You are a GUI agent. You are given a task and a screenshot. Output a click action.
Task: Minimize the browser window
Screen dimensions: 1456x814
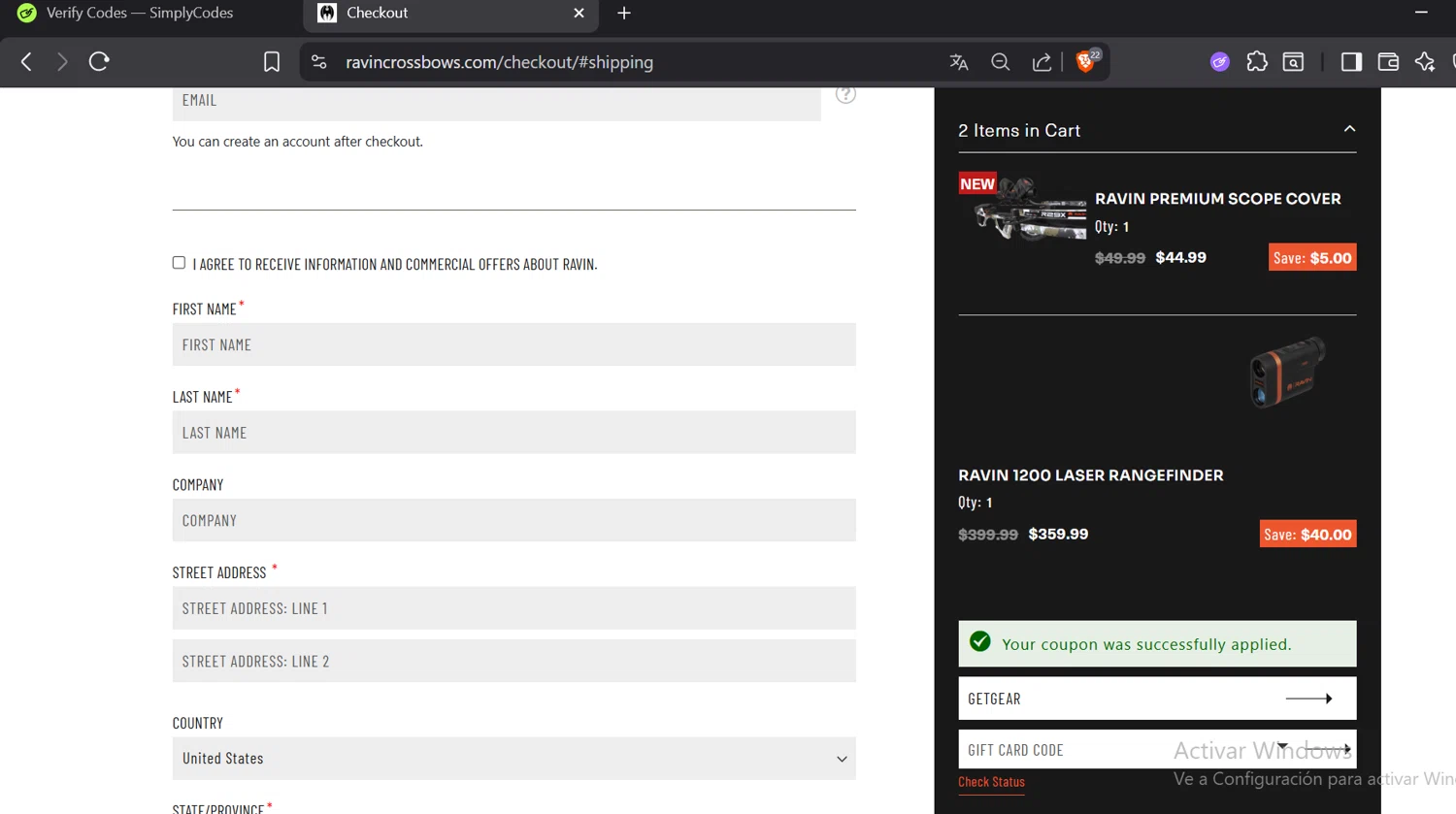click(x=1421, y=13)
